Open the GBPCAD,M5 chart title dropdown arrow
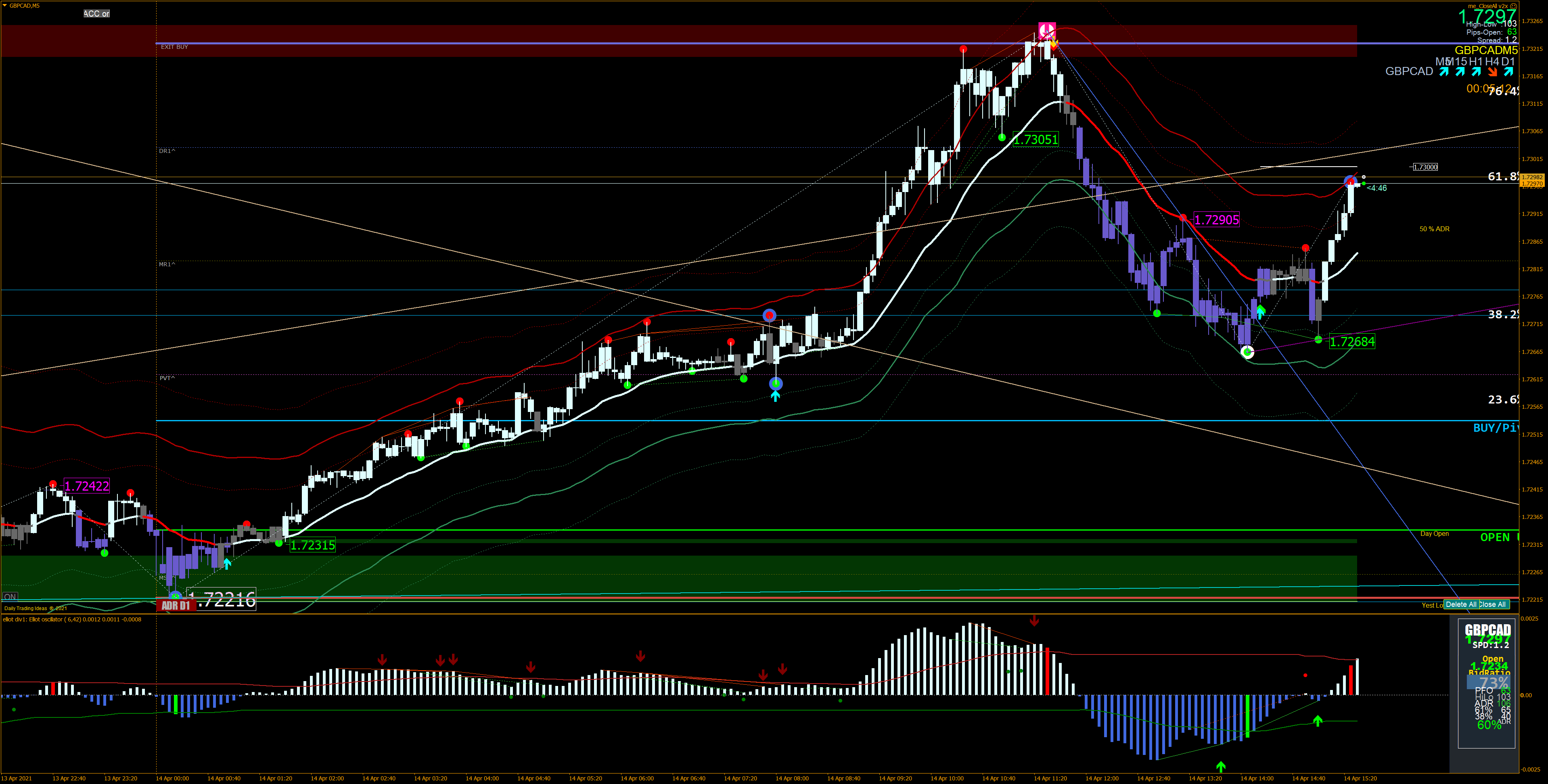Screen dimensions: 1548x784 [x=5, y=6]
